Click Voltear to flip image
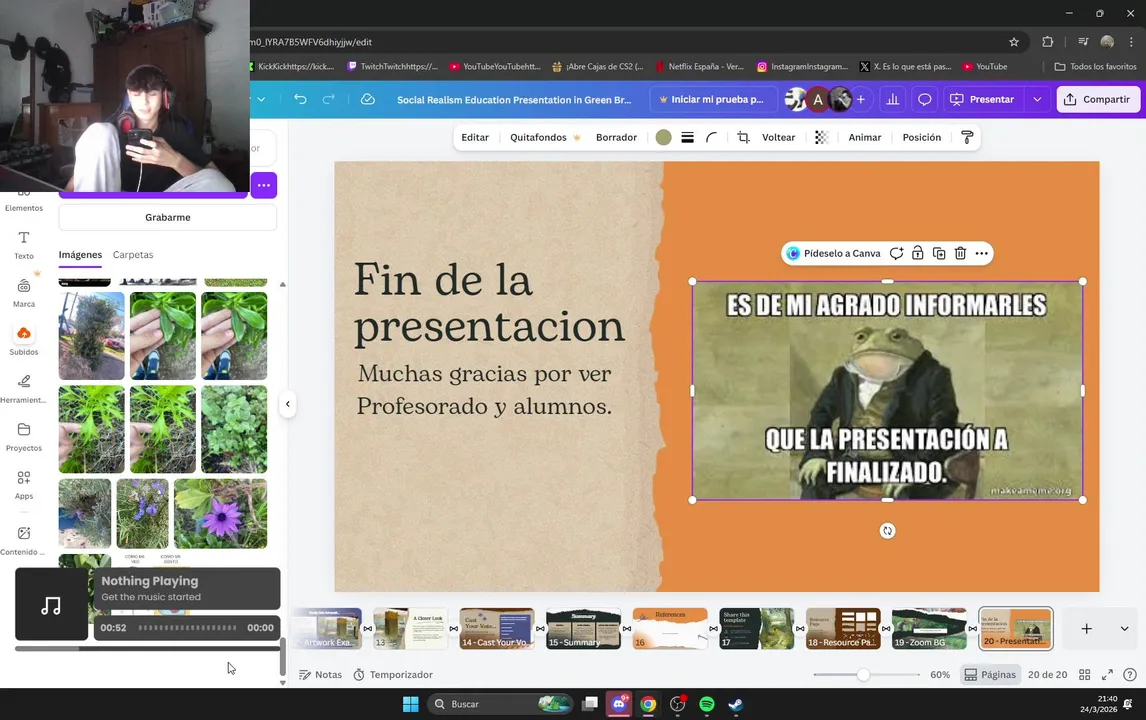 (x=778, y=137)
